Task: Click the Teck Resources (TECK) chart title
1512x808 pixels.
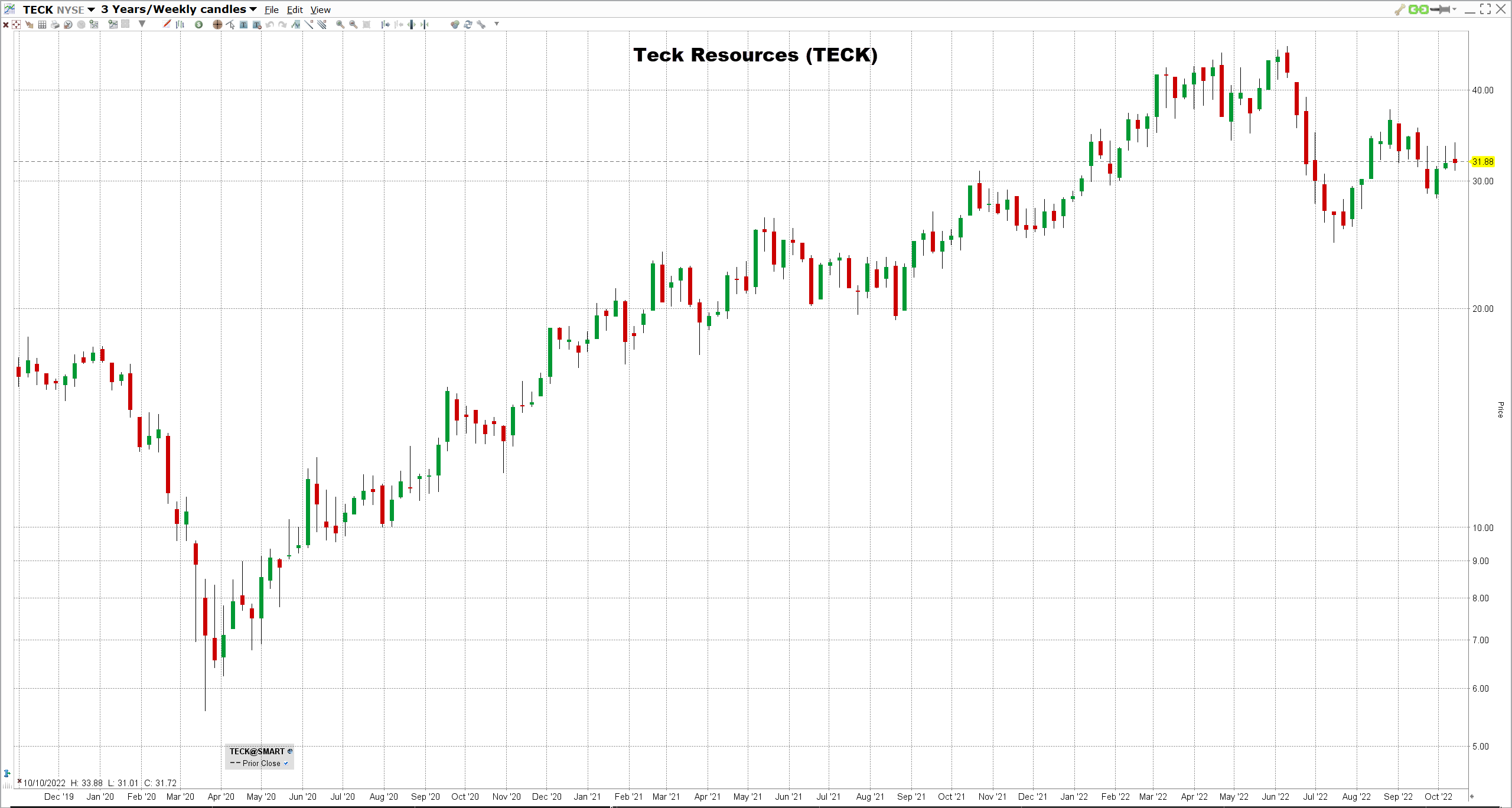Action: pyautogui.click(x=755, y=55)
